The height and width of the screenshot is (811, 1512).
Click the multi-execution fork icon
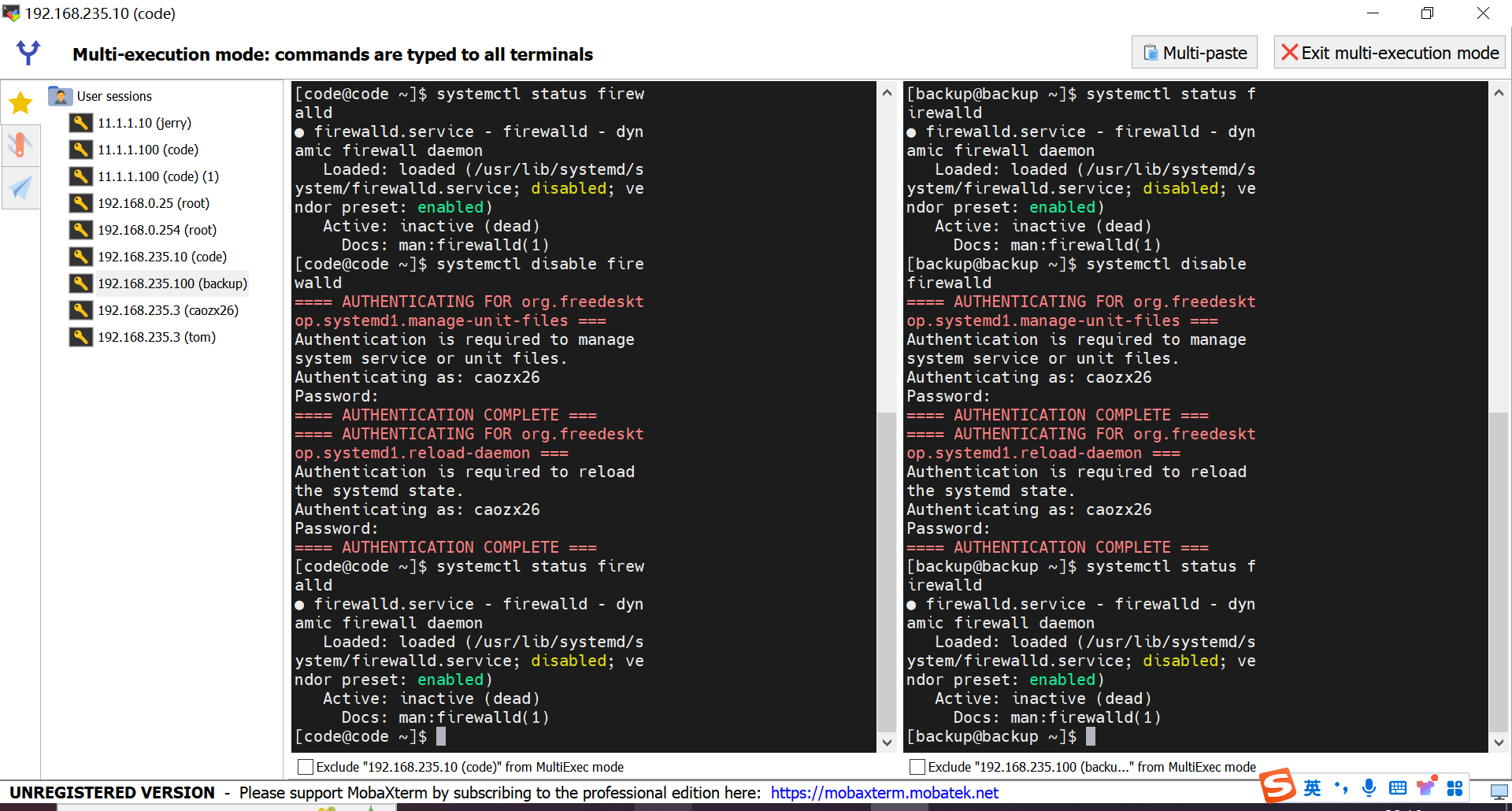coord(28,53)
